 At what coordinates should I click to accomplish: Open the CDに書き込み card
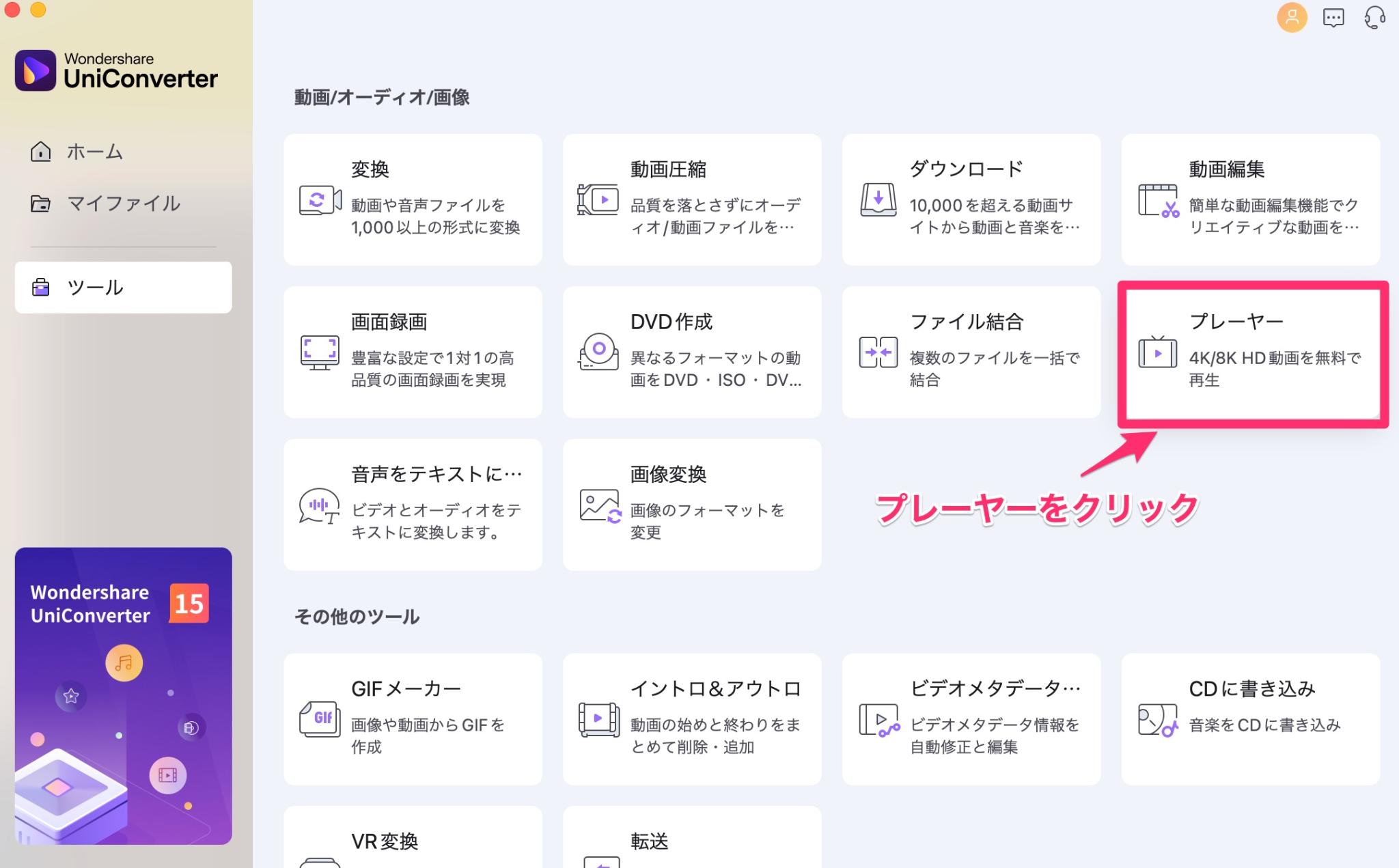point(1251,719)
